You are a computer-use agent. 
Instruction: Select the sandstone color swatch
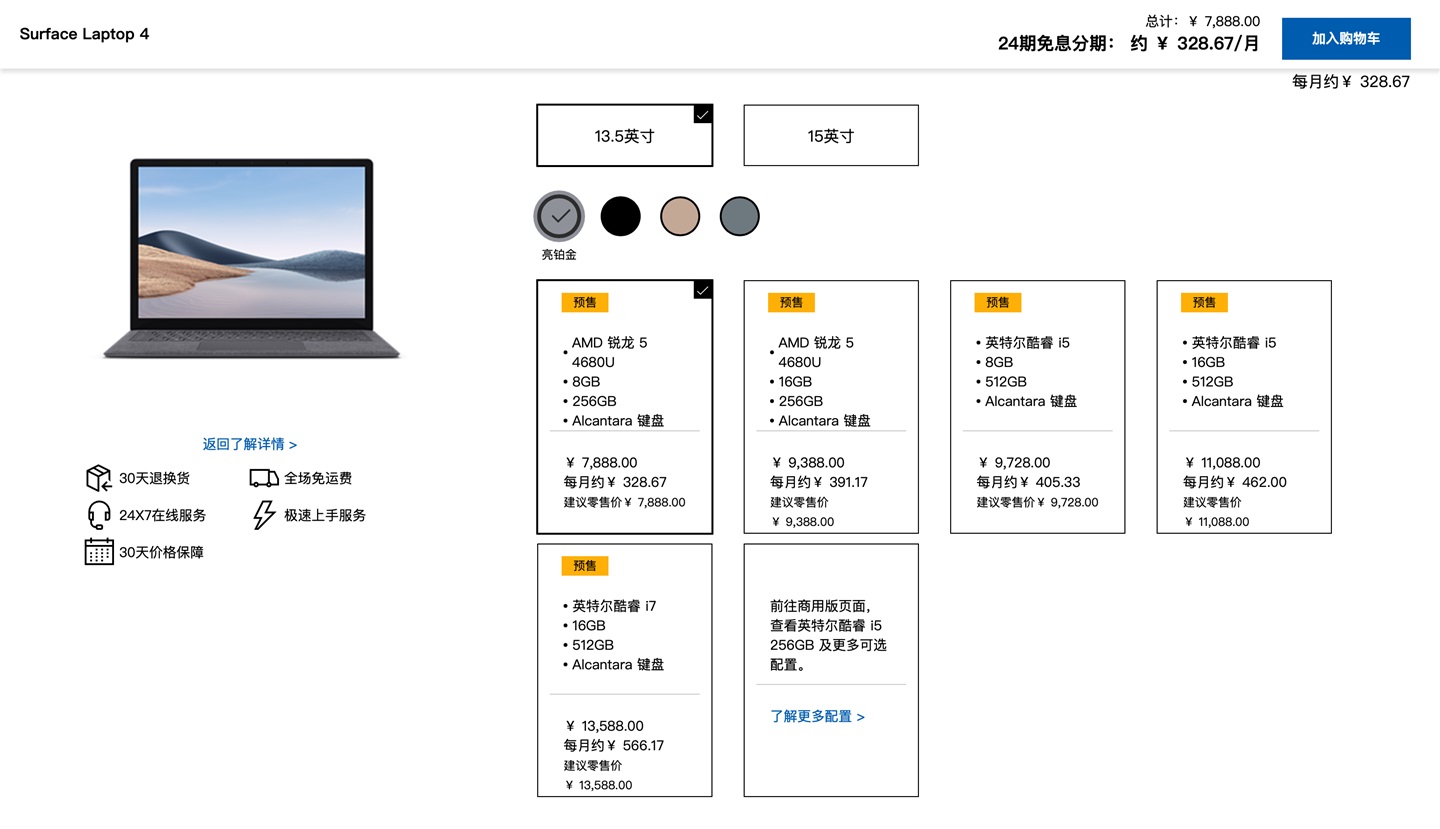pos(680,216)
